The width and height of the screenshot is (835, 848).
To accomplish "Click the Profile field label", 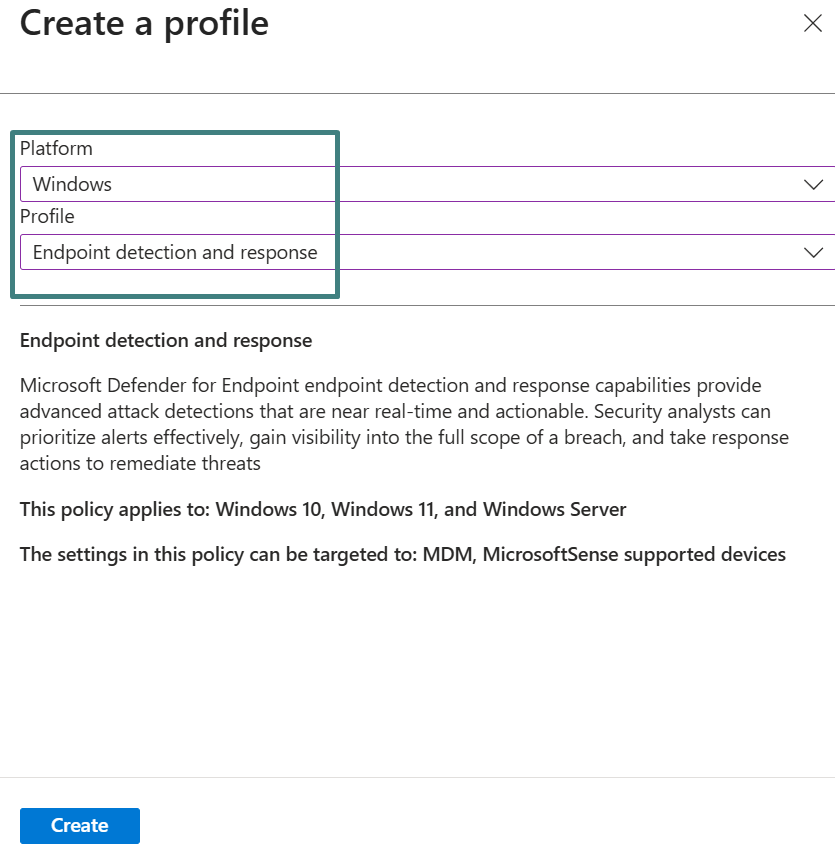I will (x=47, y=216).
